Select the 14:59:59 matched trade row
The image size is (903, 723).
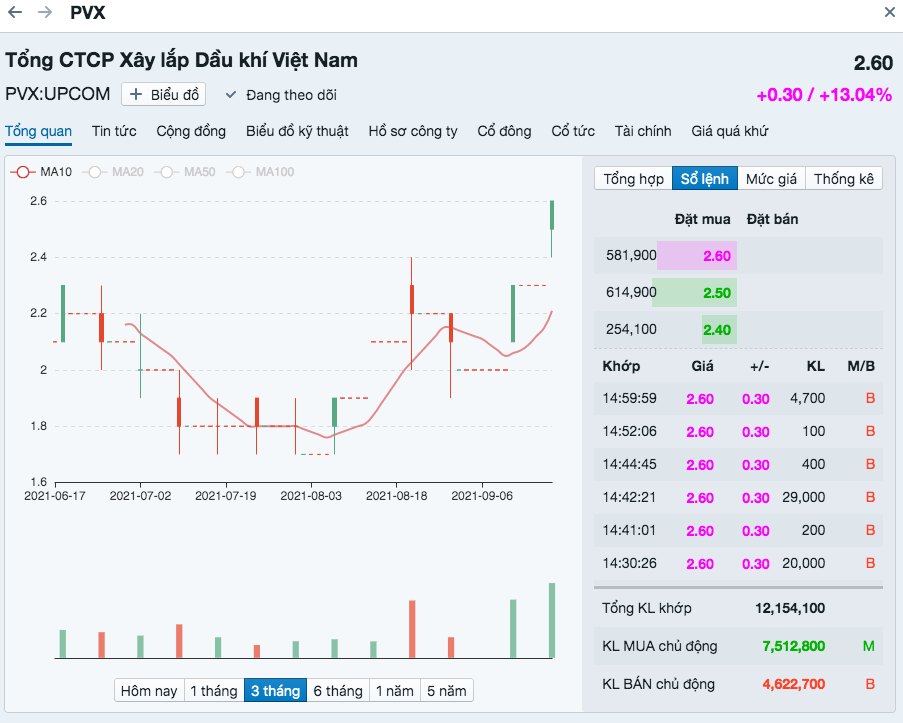point(738,398)
